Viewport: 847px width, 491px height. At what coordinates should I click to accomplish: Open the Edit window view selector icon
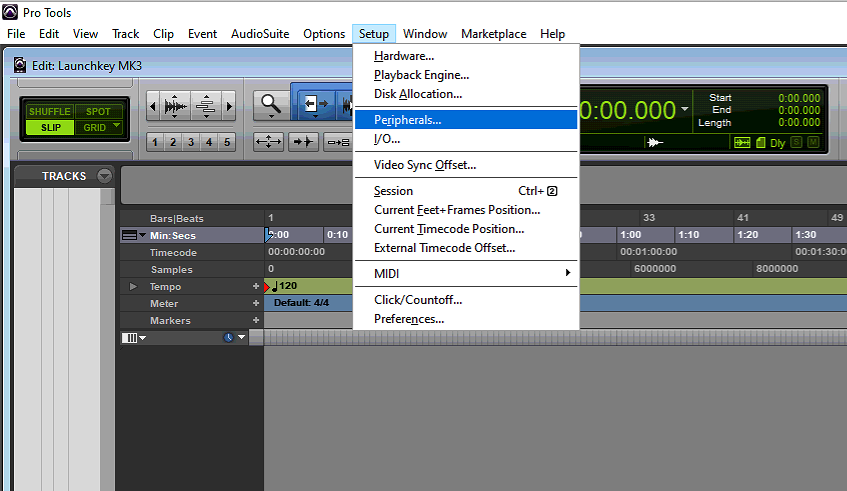point(130,338)
